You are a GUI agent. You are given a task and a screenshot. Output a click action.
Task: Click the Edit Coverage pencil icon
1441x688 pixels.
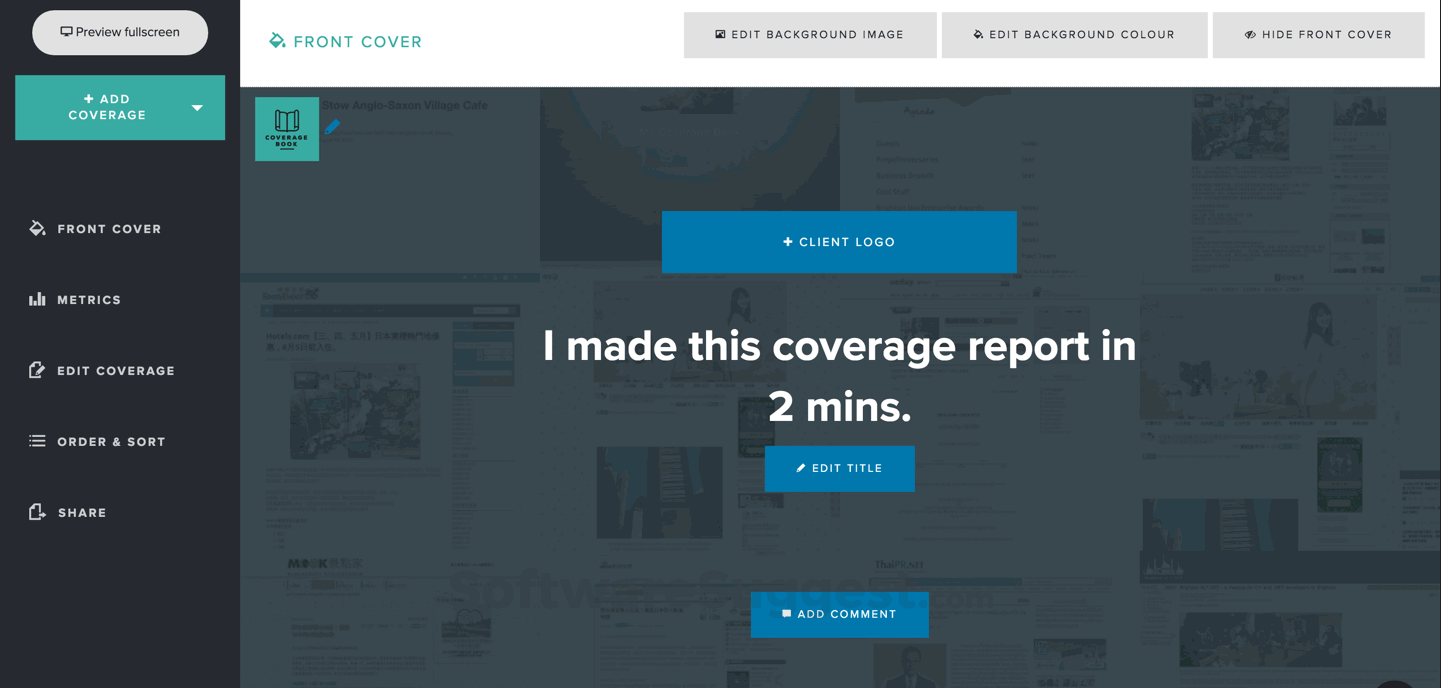tap(37, 370)
